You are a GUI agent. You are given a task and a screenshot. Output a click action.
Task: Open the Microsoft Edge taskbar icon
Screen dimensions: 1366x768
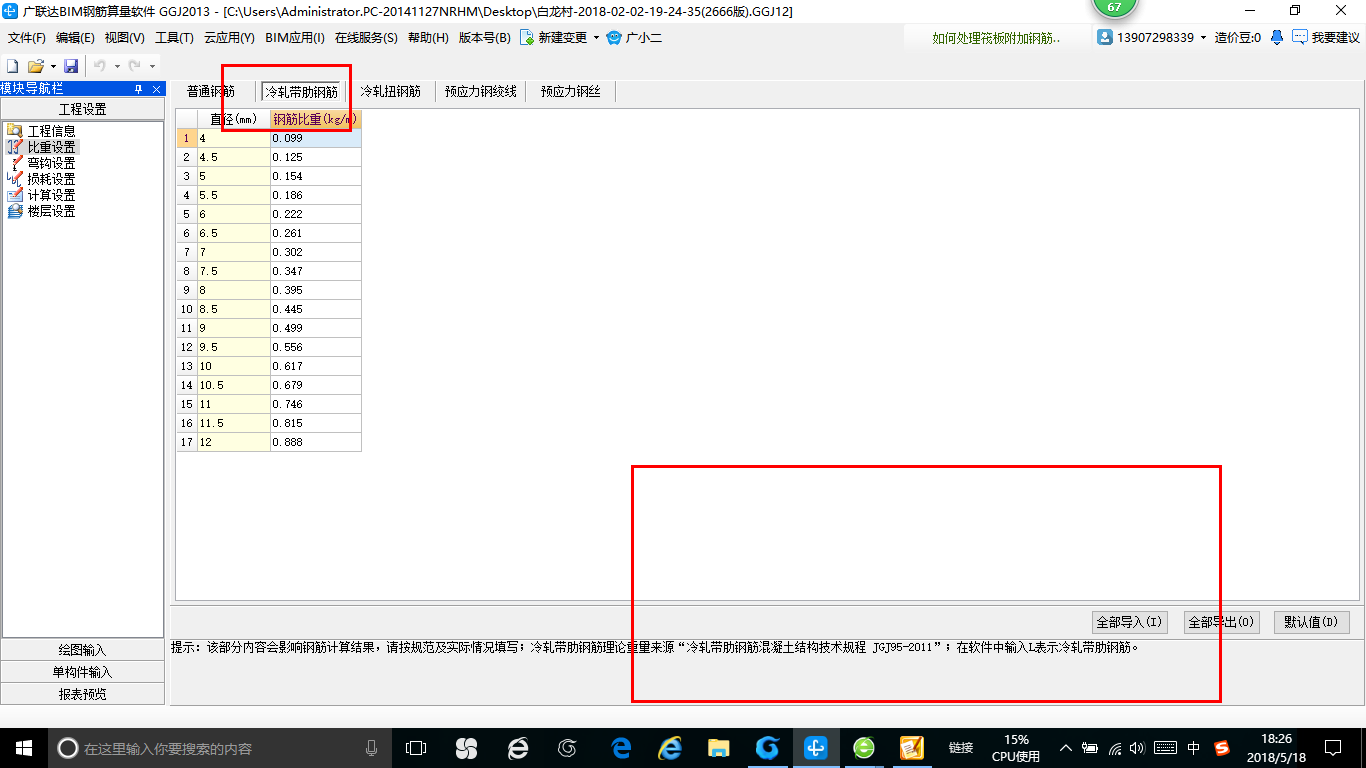point(621,748)
